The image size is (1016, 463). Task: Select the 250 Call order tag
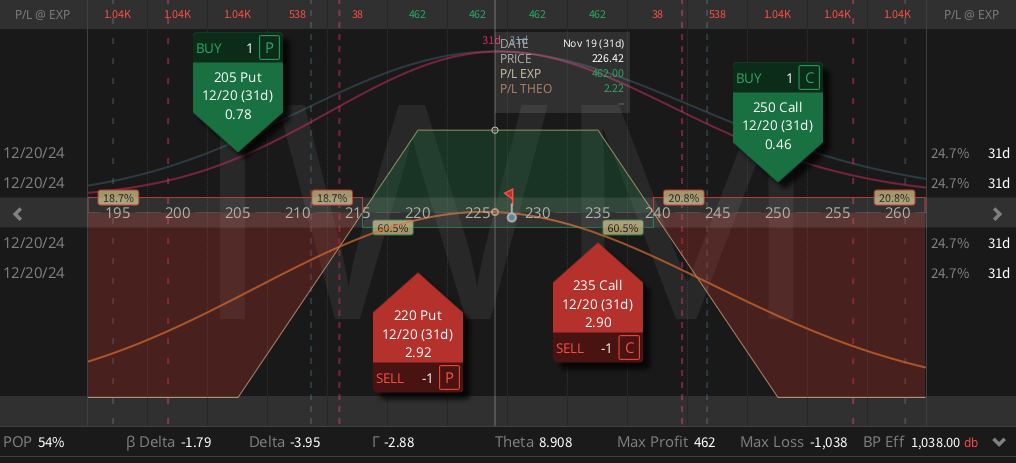coord(778,122)
